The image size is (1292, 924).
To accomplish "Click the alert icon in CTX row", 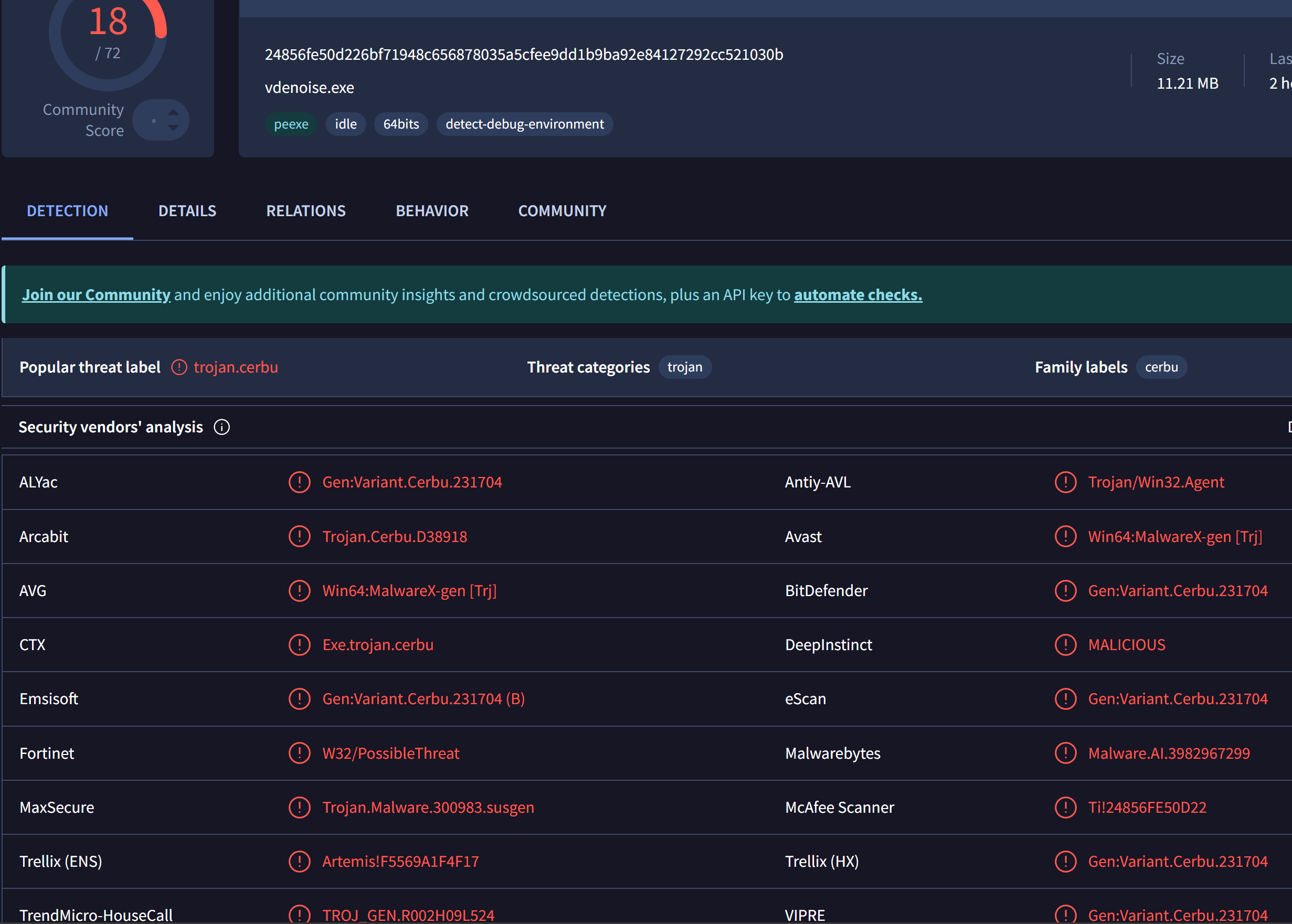I will [299, 645].
